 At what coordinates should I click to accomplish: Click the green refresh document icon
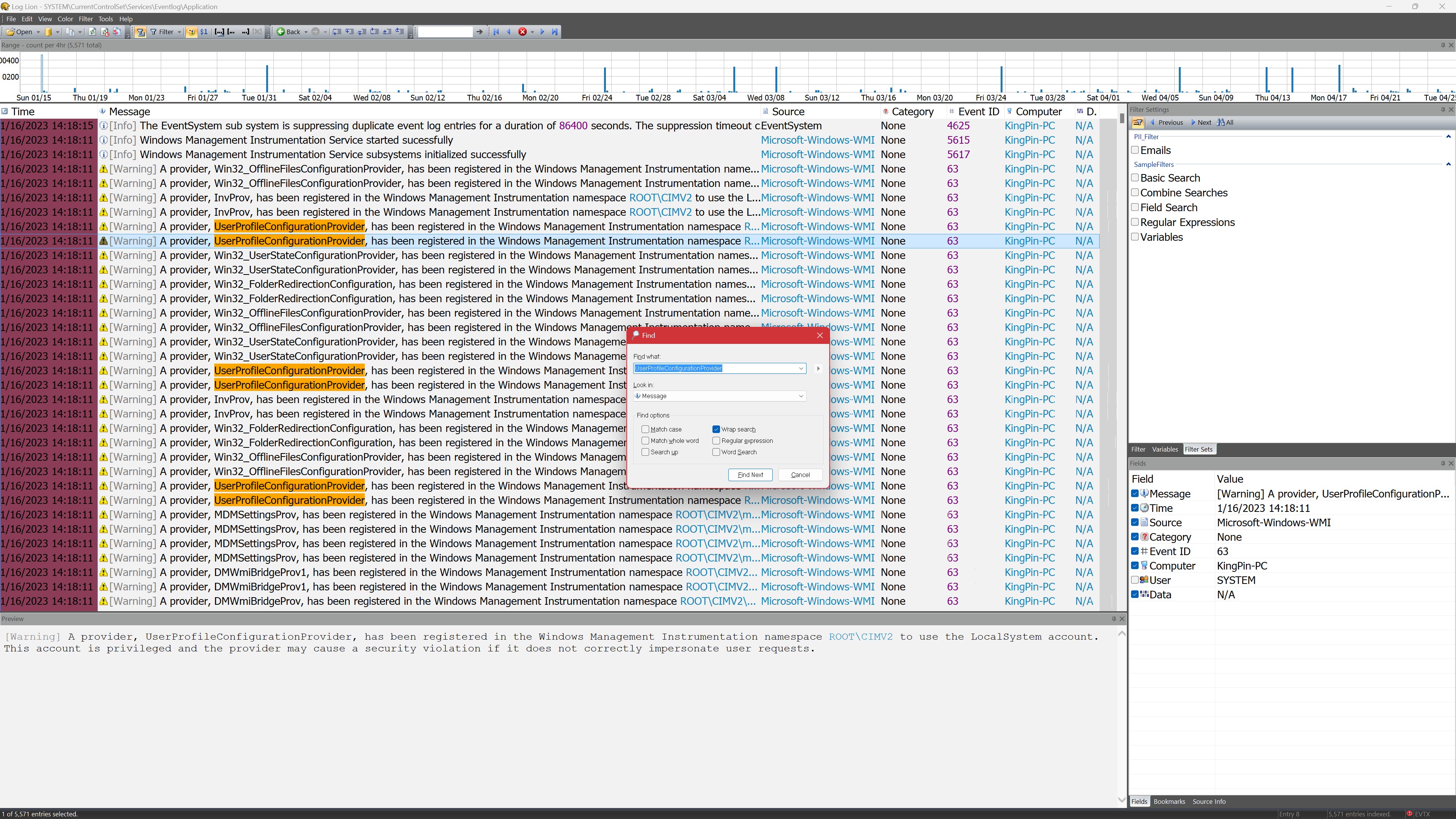coord(92,31)
